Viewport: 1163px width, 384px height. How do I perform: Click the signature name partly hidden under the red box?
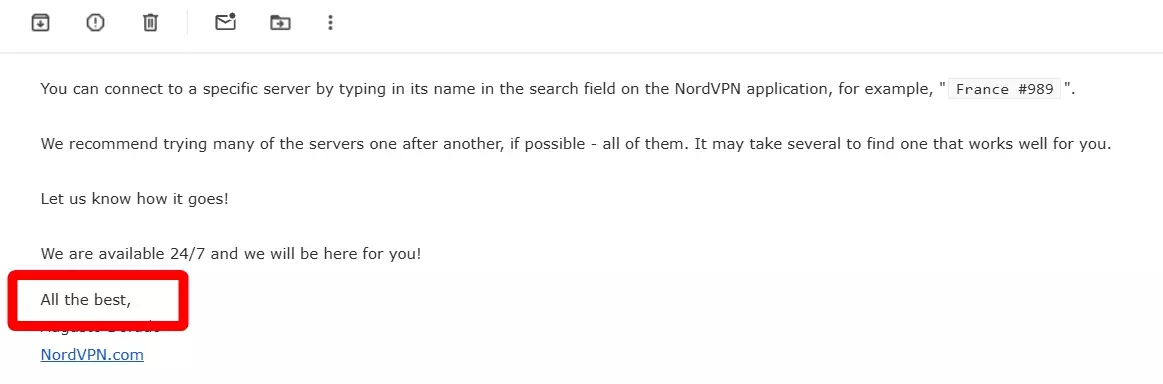coord(100,328)
